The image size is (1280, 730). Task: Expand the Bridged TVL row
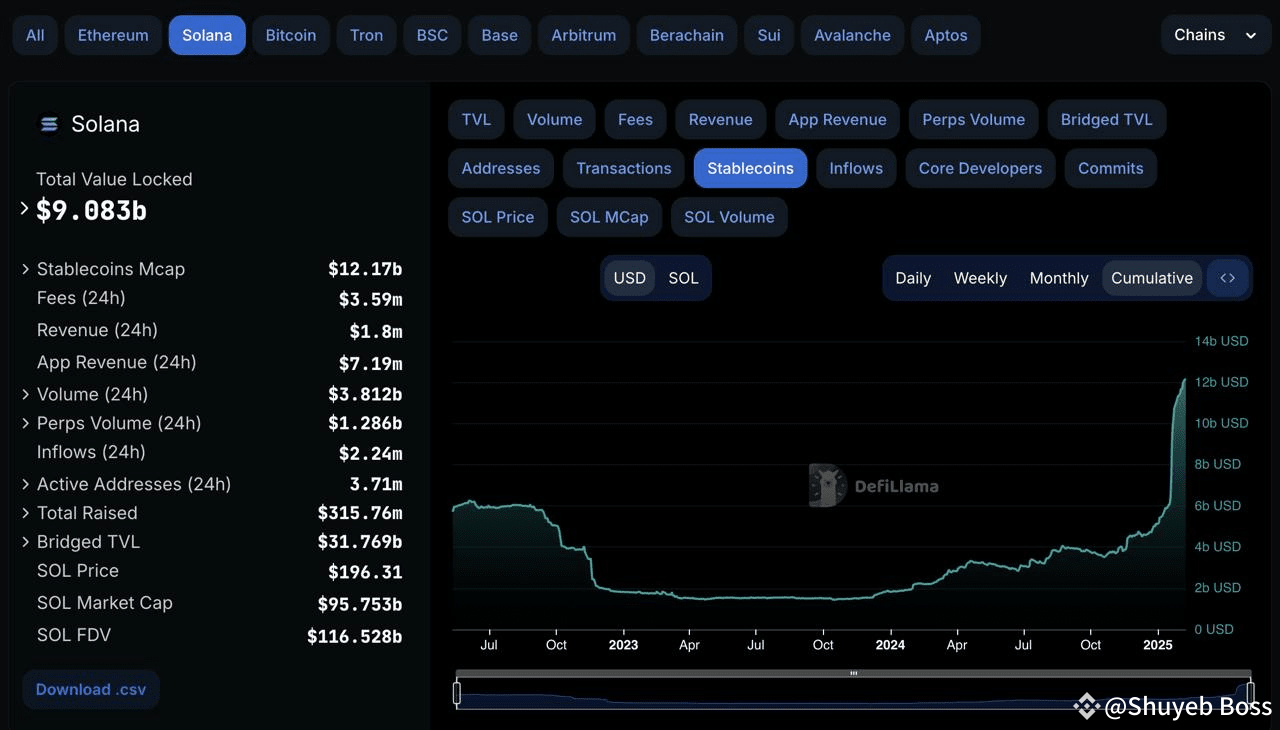coord(25,542)
